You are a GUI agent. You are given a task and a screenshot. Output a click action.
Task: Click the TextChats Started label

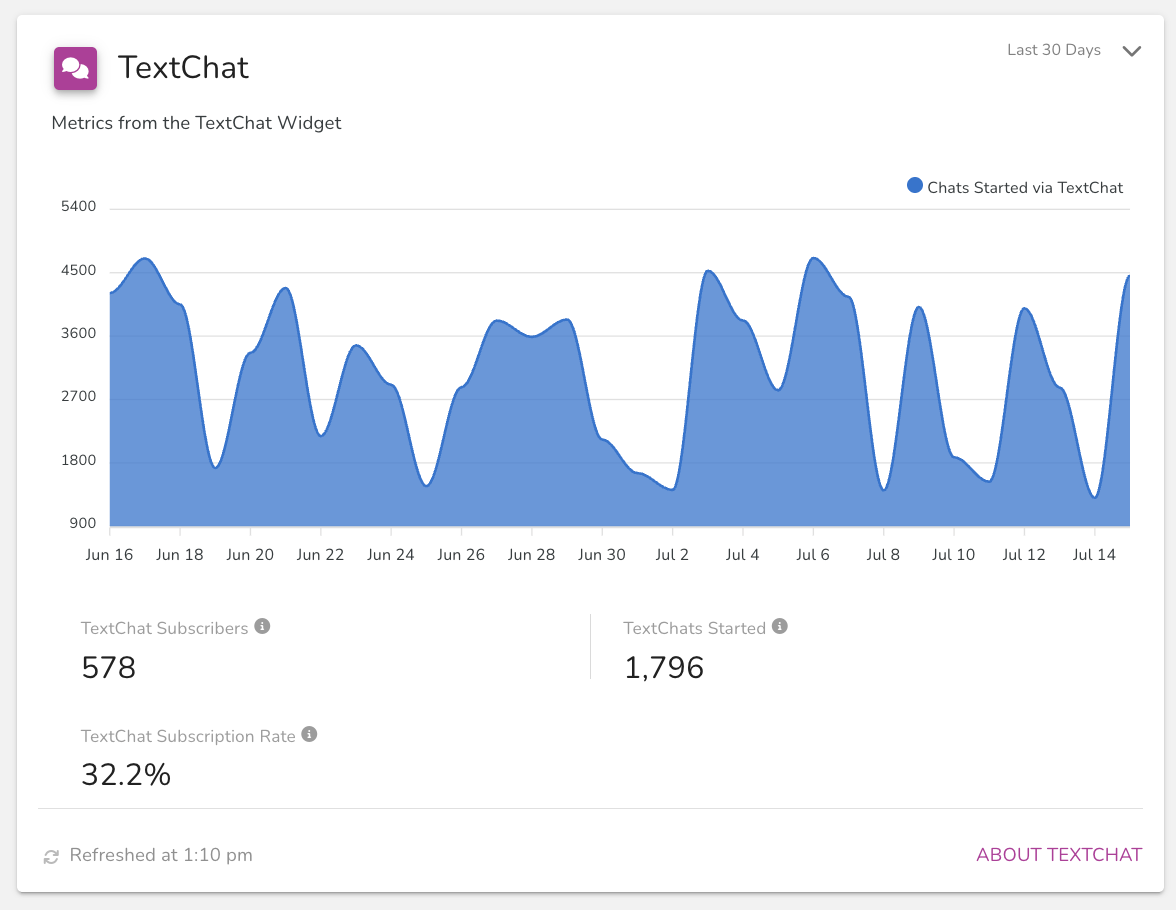click(x=694, y=628)
